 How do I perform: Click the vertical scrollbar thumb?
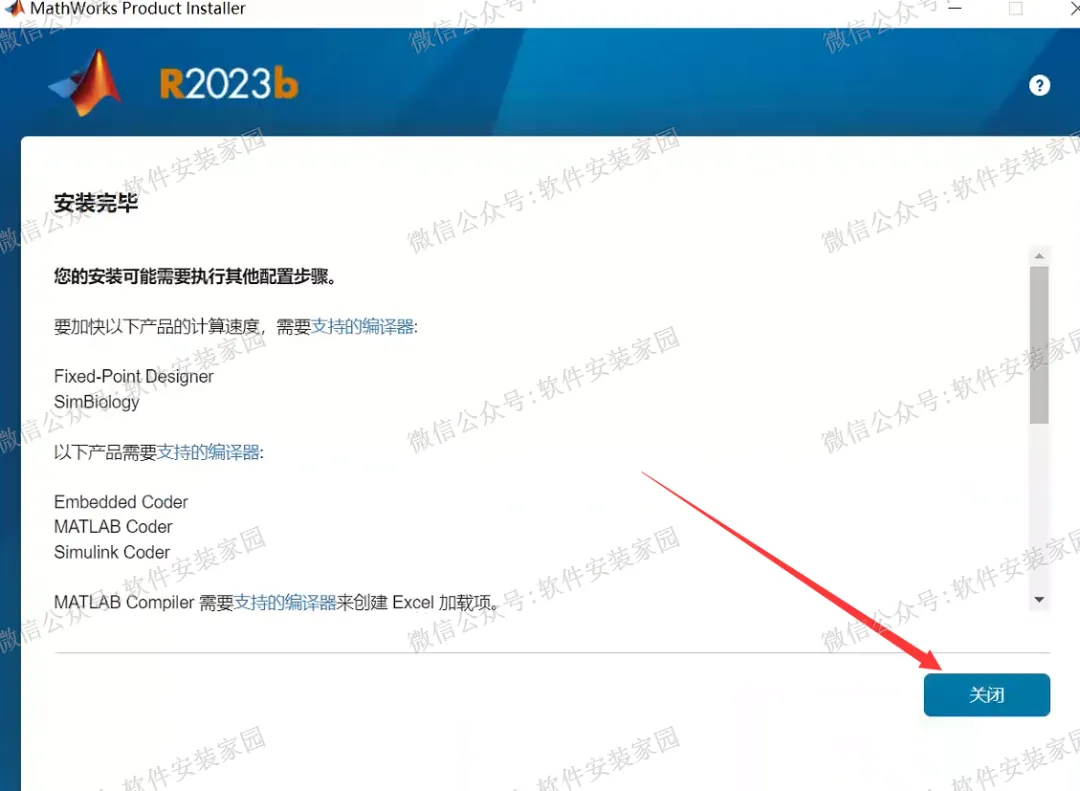(1039, 345)
